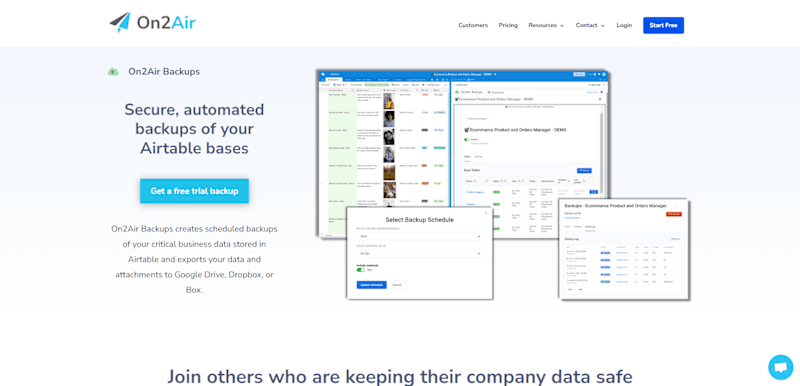800x386 pixels.
Task: Expand the Contact menu
Action: 590,25
